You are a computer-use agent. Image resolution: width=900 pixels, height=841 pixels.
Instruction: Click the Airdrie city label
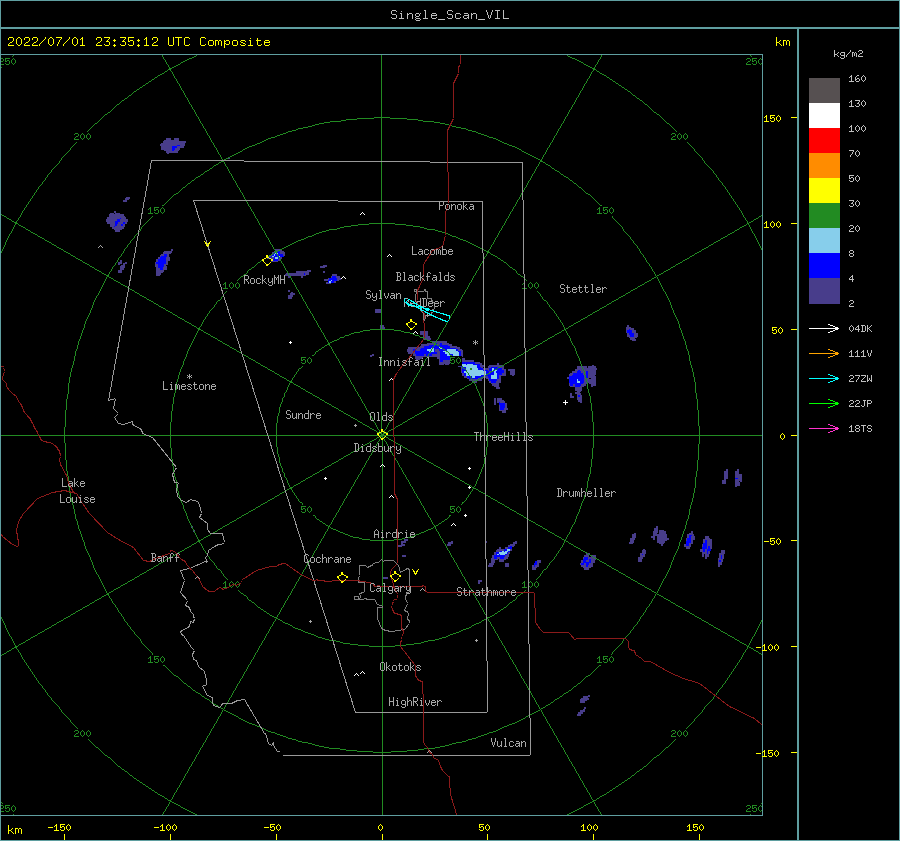(x=394, y=534)
